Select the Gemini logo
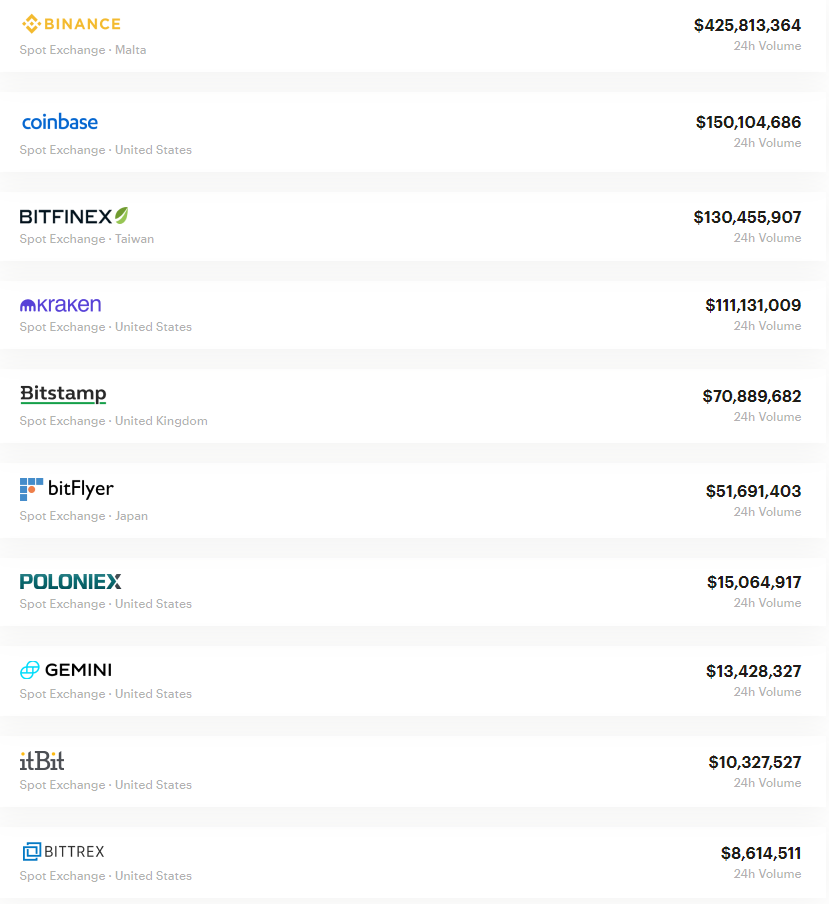This screenshot has width=829, height=904. [66, 670]
